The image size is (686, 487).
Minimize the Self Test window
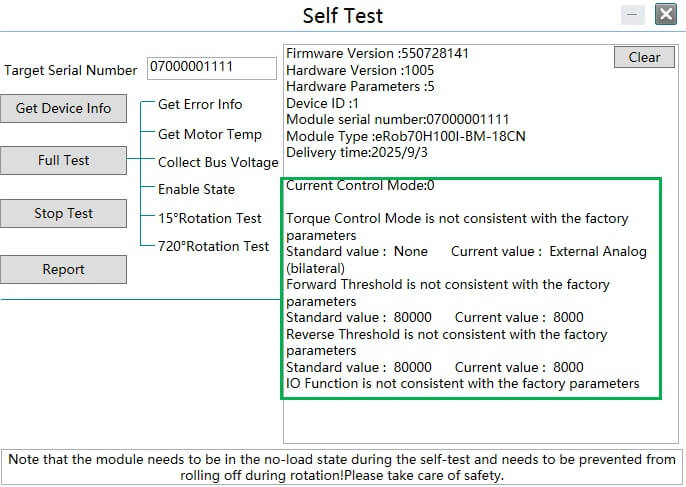(x=632, y=14)
